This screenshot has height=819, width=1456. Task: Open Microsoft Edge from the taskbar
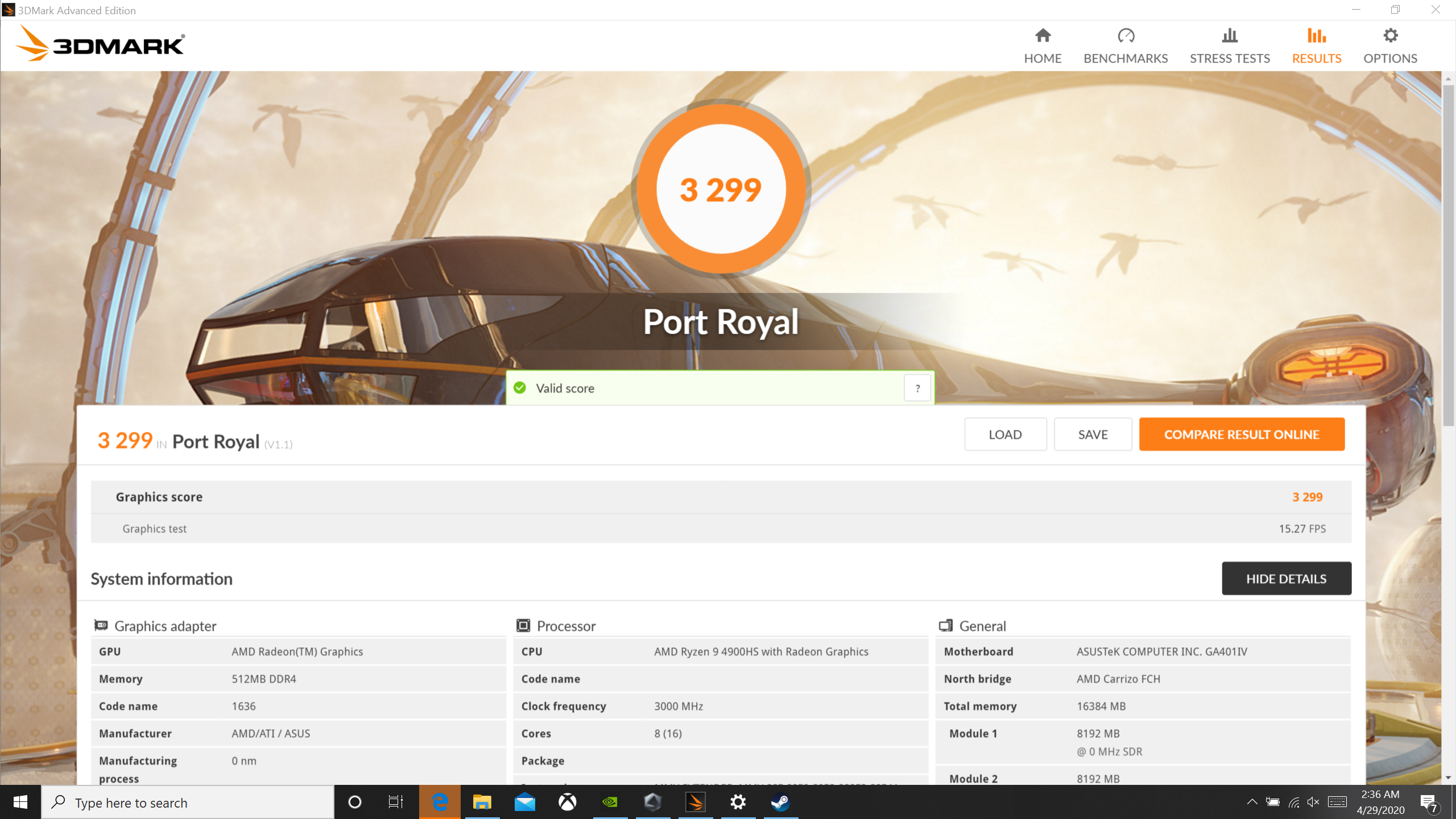click(x=440, y=803)
